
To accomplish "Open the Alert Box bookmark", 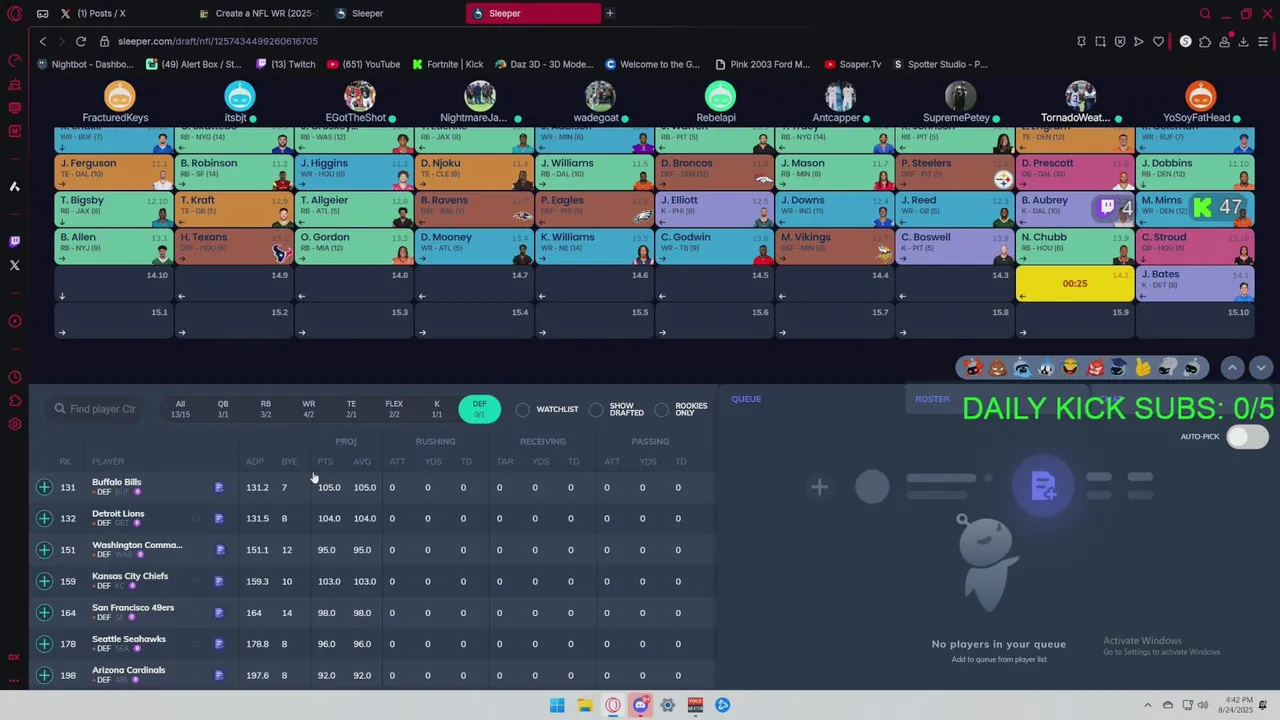I will coord(193,64).
